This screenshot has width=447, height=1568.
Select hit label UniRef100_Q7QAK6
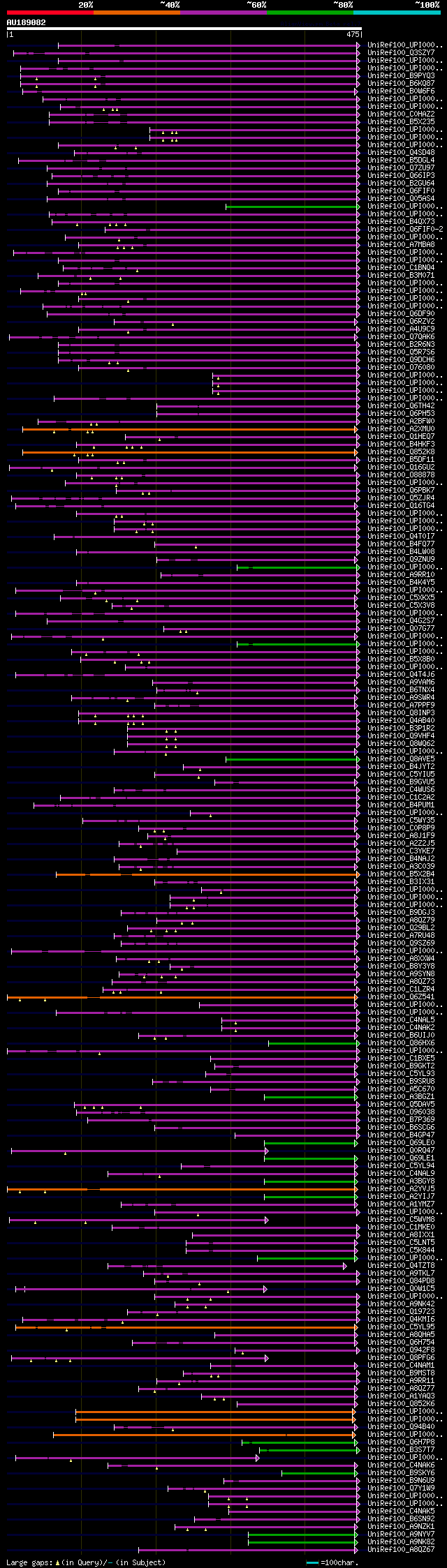(401, 336)
